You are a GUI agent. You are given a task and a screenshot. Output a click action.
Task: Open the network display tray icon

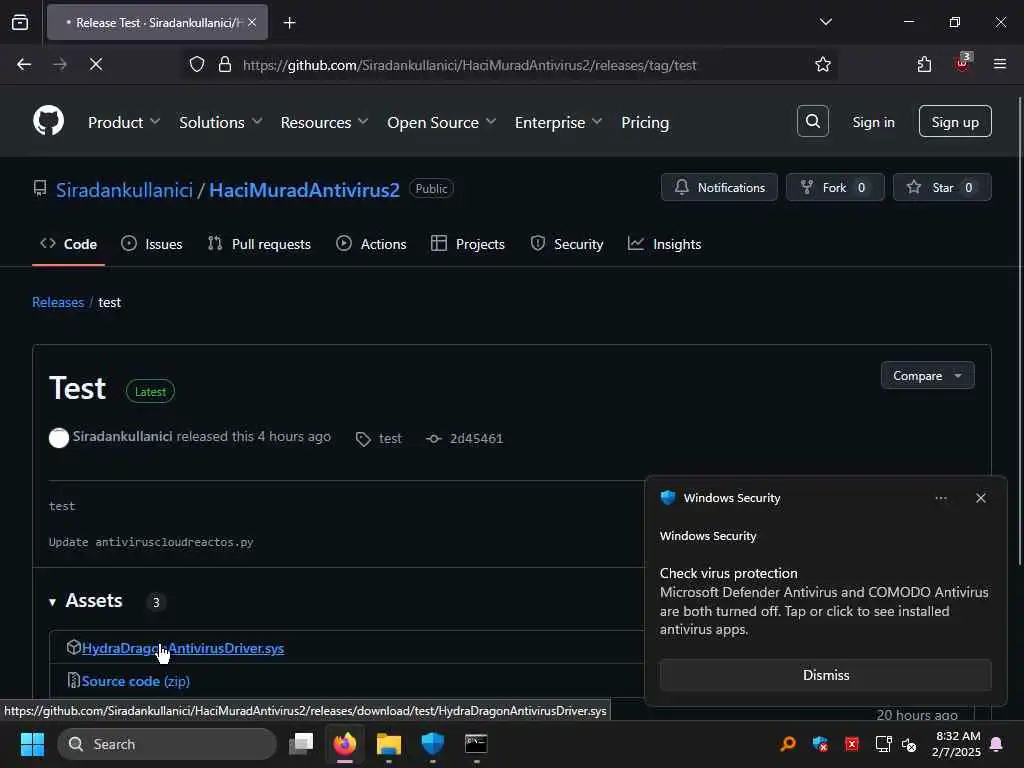click(883, 744)
